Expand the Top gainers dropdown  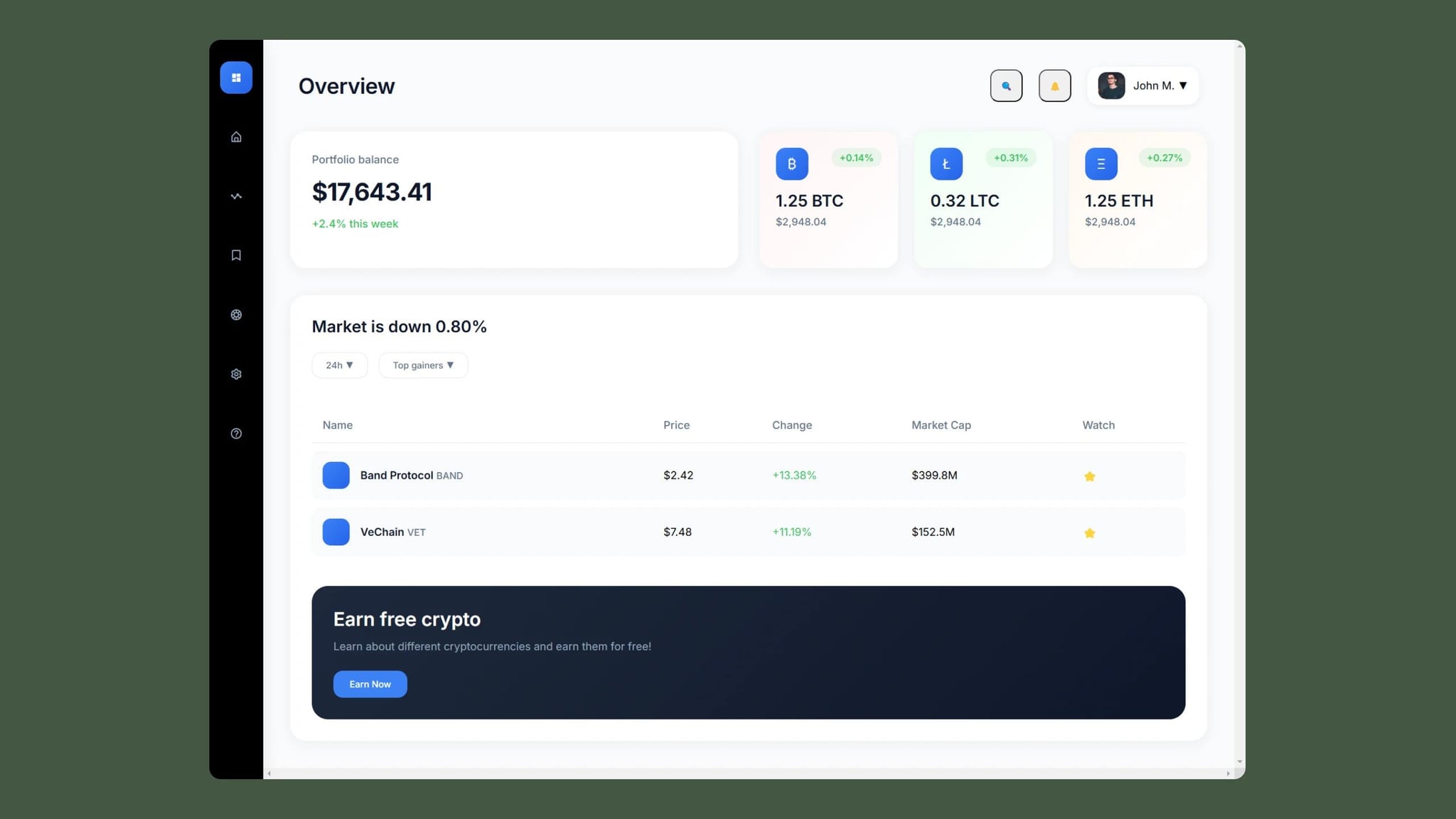coord(423,365)
